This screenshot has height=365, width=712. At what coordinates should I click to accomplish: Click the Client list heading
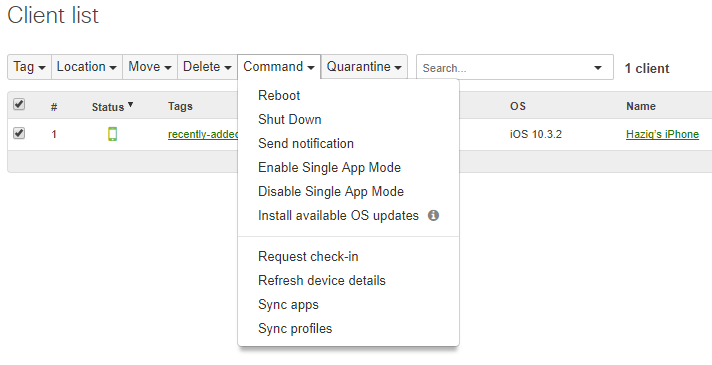tap(53, 15)
